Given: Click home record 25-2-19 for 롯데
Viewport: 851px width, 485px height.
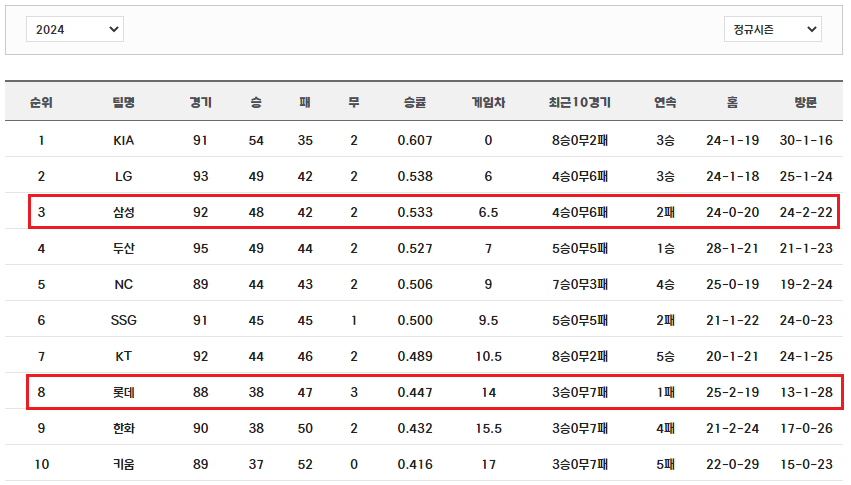Looking at the screenshot, I should click(x=733, y=392).
